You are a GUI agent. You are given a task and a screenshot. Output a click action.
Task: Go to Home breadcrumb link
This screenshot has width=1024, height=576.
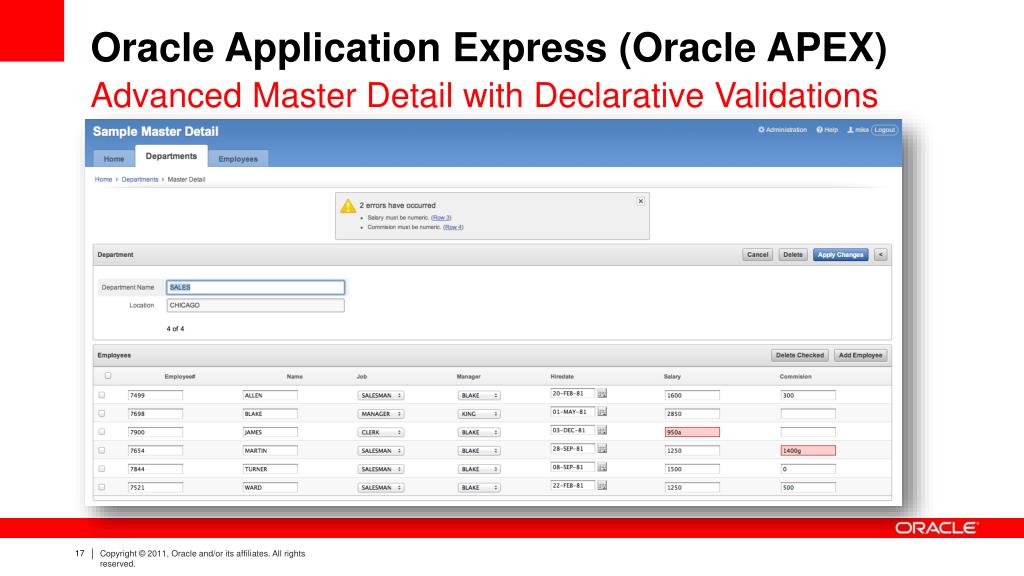point(103,180)
